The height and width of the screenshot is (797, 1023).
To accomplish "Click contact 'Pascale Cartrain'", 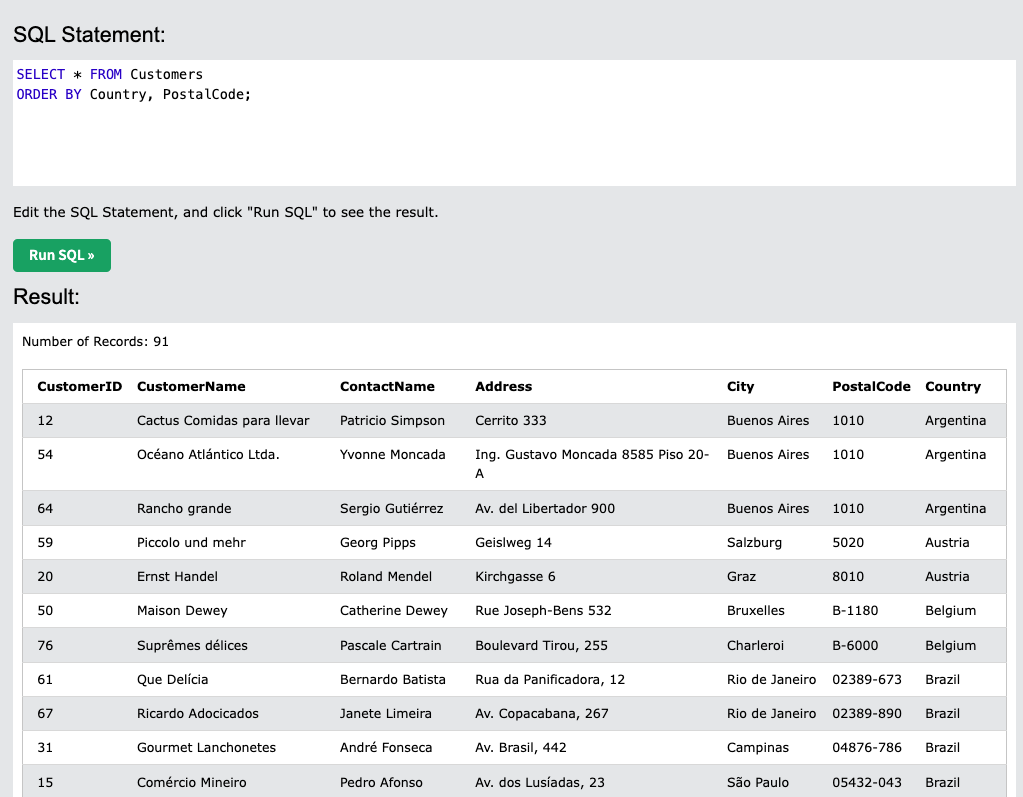I will [x=391, y=645].
